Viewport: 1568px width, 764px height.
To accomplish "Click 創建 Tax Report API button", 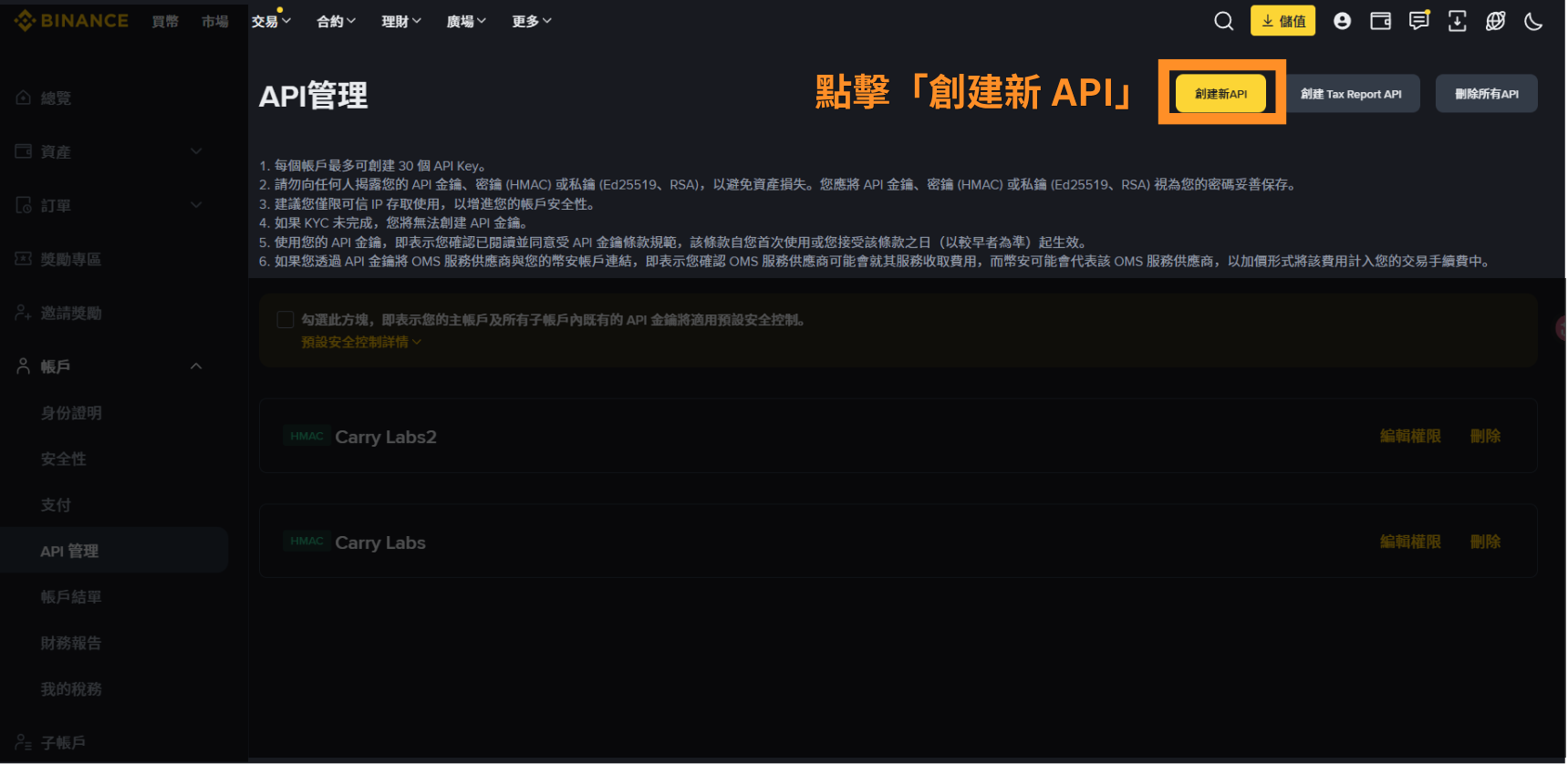I will click(x=1352, y=93).
